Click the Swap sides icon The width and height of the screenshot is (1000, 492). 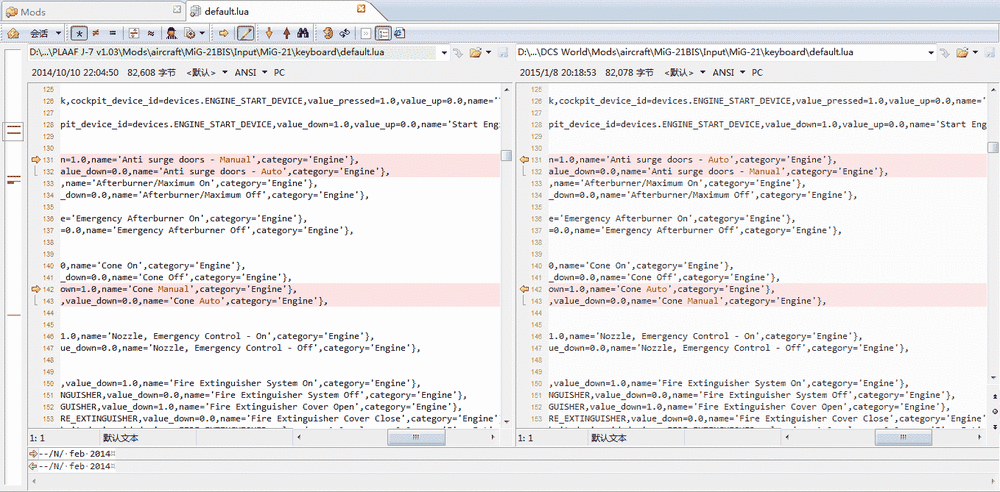pyautogui.click(x=327, y=33)
